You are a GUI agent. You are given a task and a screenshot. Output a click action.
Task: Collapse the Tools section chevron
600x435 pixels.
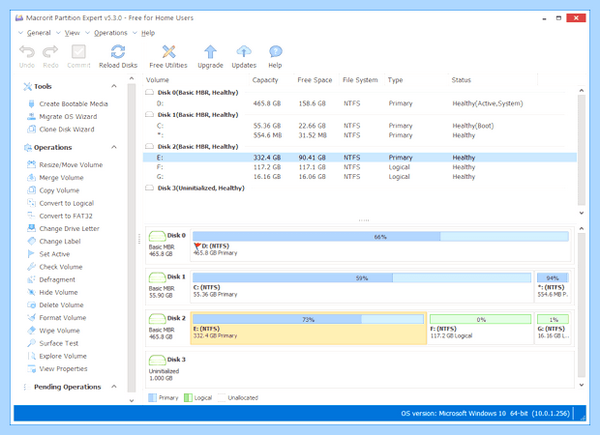[x=114, y=86]
